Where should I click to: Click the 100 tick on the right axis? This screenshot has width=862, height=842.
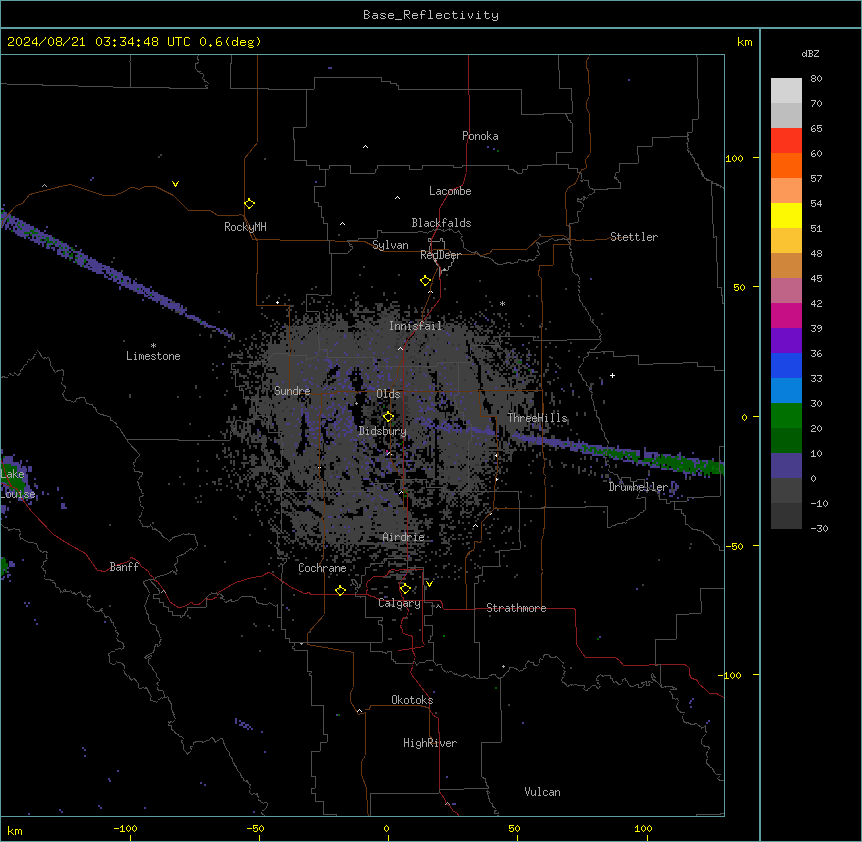tap(734, 158)
